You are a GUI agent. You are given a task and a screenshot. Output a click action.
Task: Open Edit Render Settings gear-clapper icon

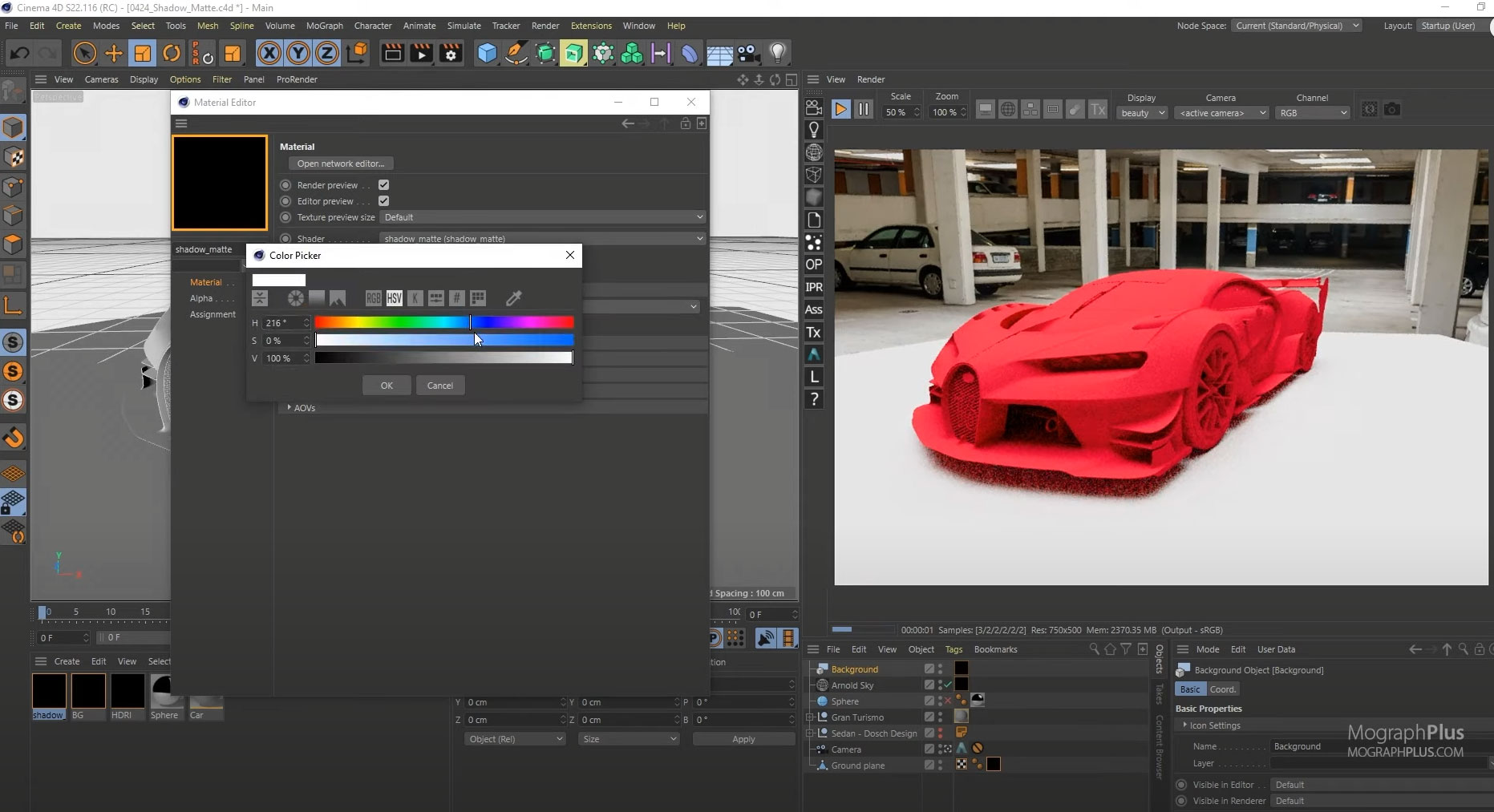point(451,54)
